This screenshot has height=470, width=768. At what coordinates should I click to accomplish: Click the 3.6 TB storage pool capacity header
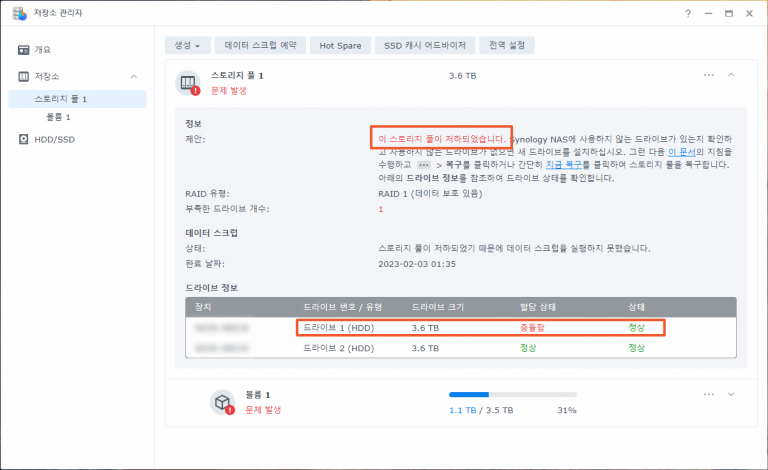point(463,76)
